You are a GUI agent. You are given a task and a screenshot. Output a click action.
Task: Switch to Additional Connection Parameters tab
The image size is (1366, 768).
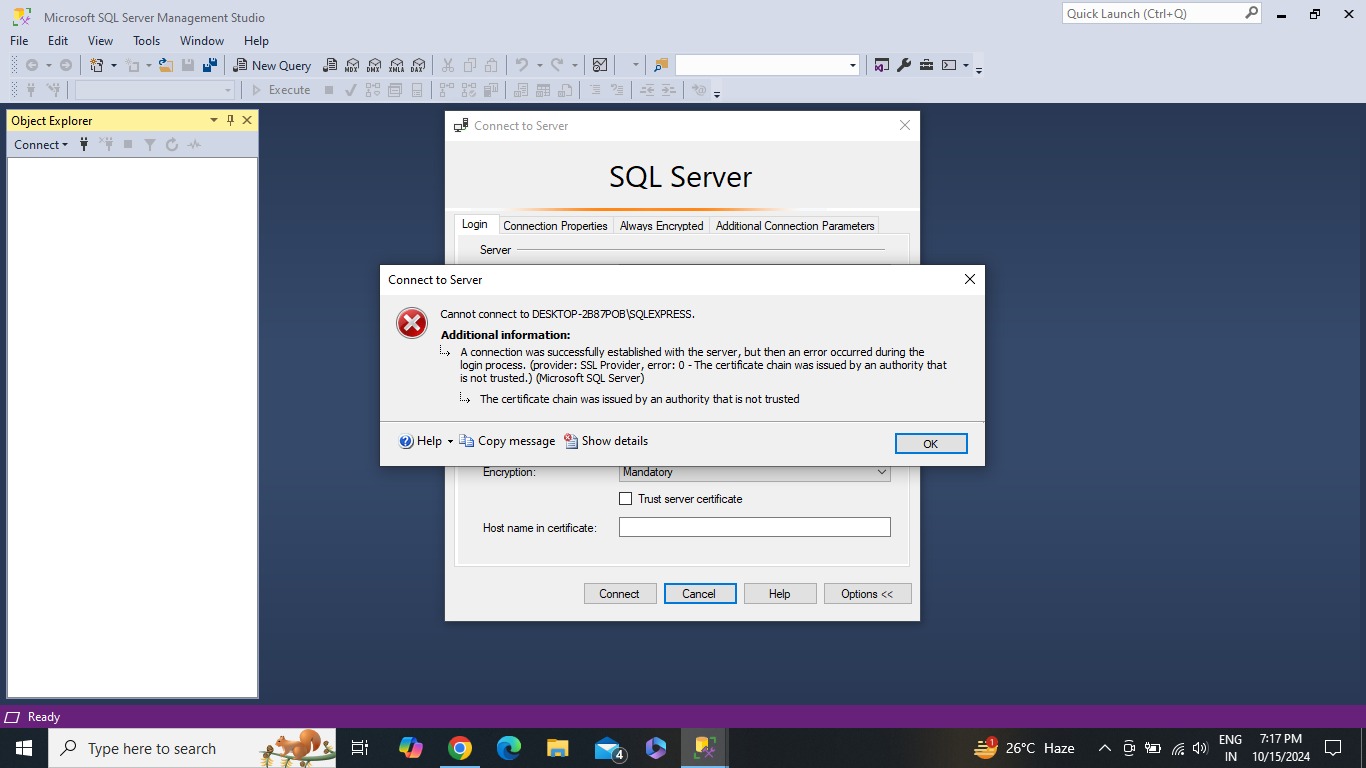pyautogui.click(x=795, y=226)
